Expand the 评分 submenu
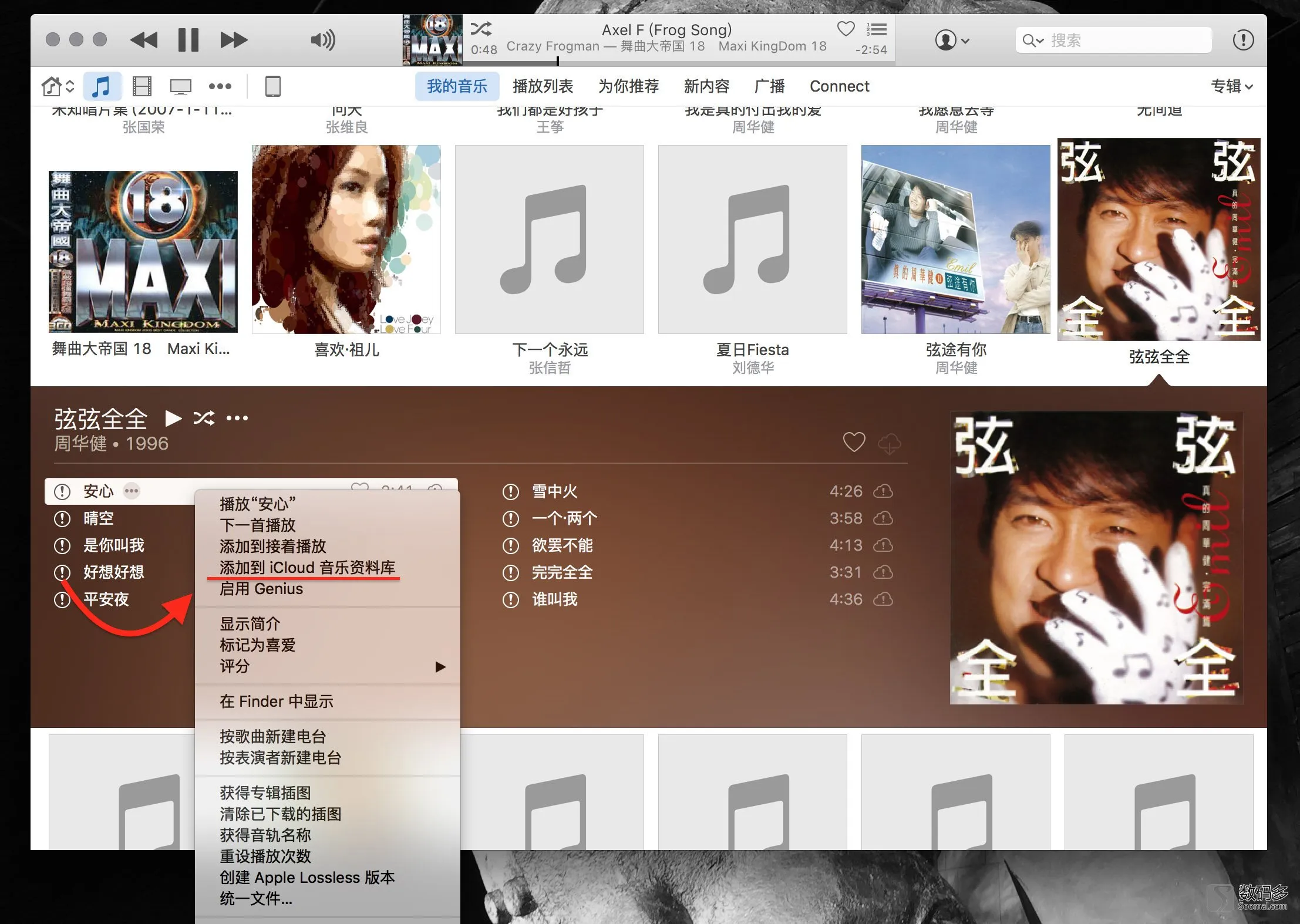 (328, 666)
